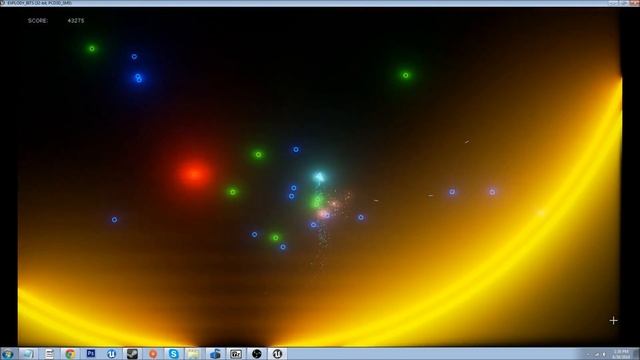Viewport: 640px width, 360px height.
Task: Open the system tray clock
Action: pos(621,354)
